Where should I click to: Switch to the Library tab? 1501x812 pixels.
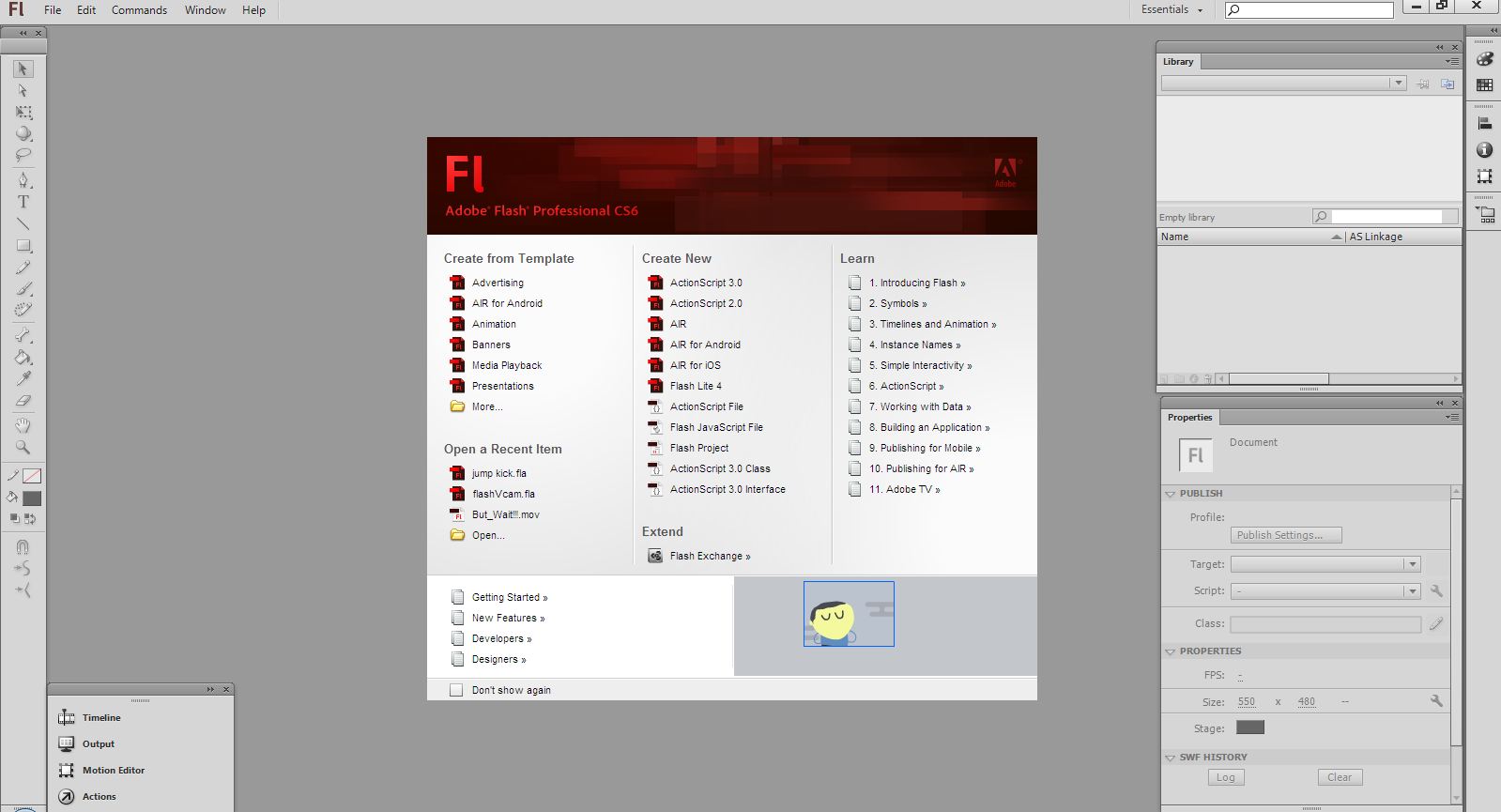coord(1178,61)
